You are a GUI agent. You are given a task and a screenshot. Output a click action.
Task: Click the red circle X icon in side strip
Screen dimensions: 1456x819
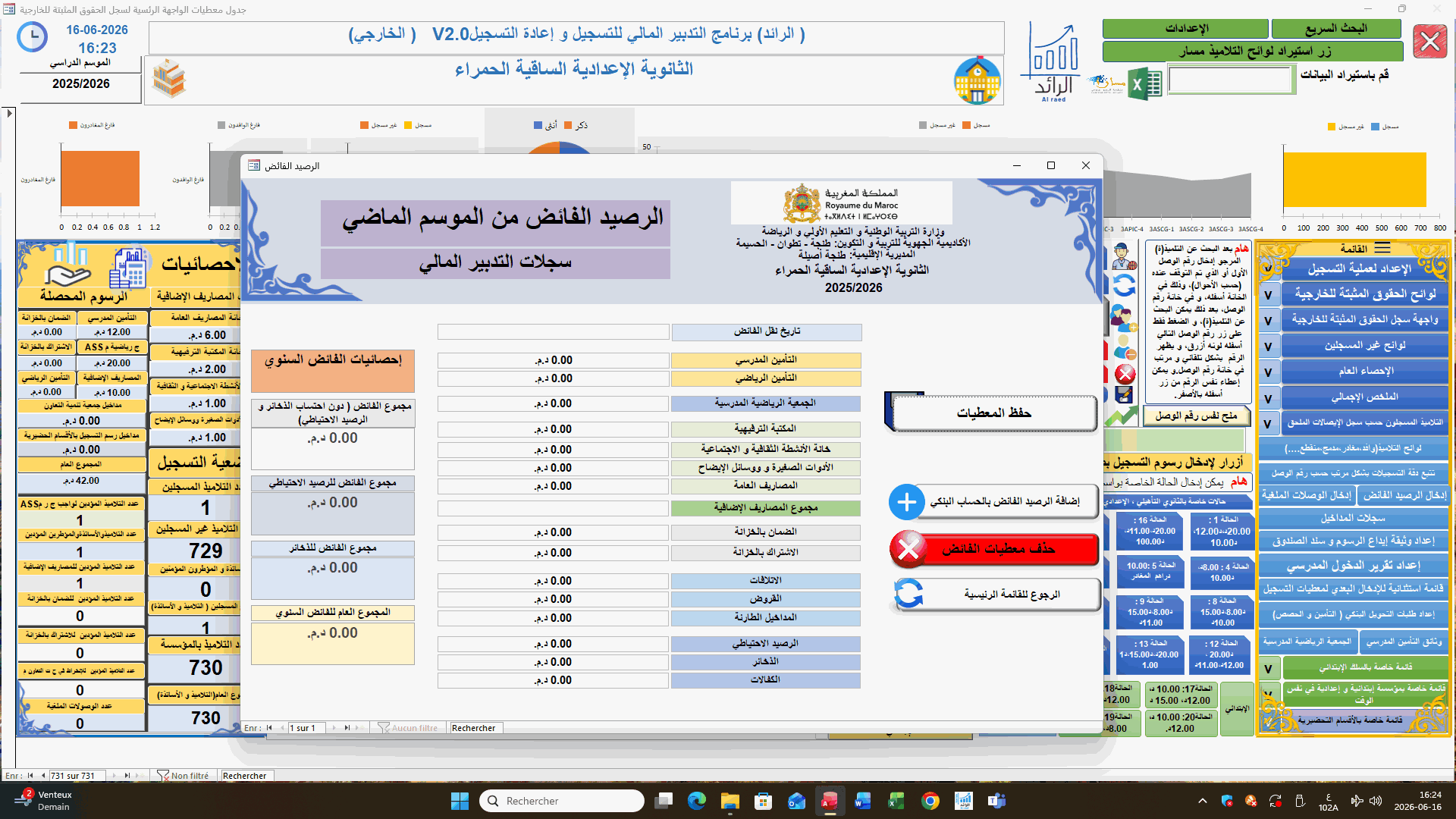click(x=1125, y=374)
